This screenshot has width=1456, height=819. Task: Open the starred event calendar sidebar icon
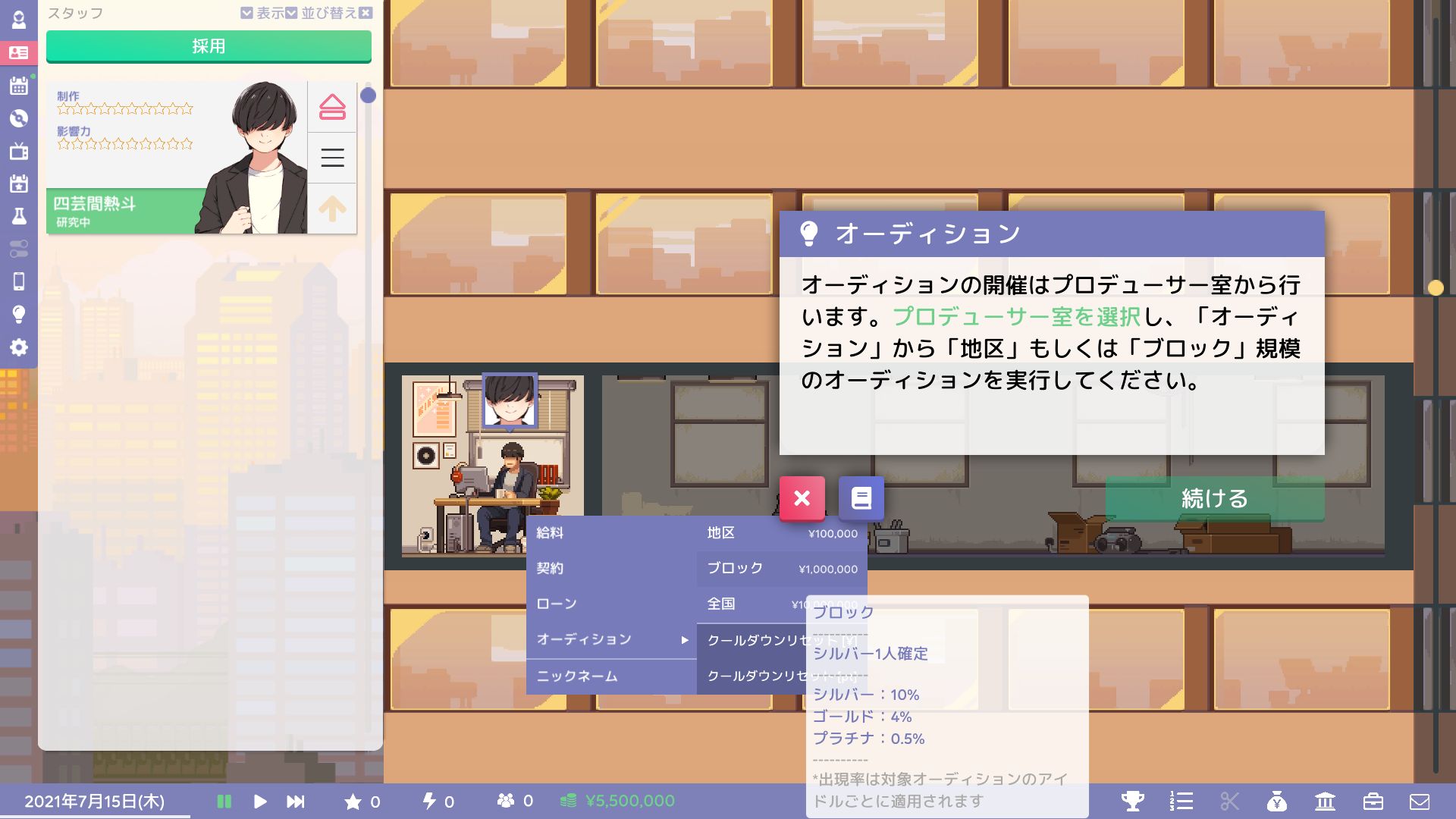click(x=18, y=184)
